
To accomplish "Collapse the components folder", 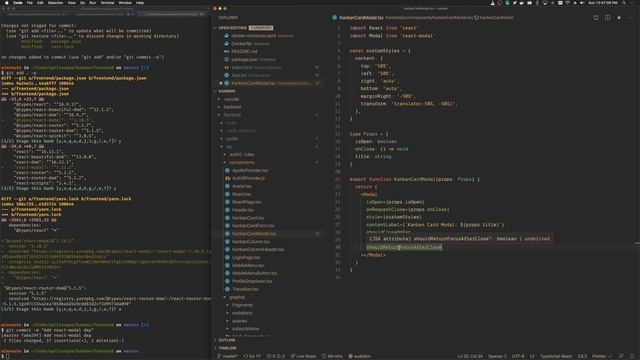I will 241,162.
